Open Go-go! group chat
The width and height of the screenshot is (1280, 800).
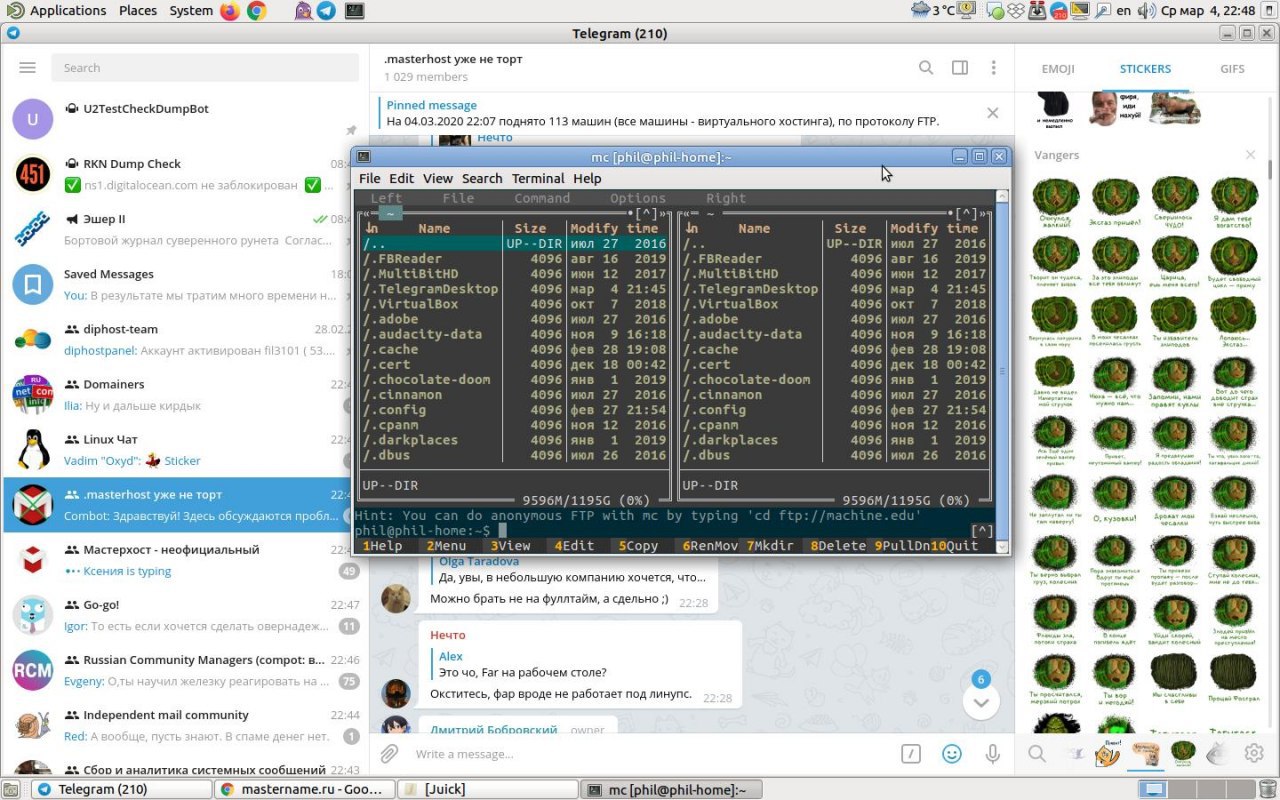coord(185,615)
